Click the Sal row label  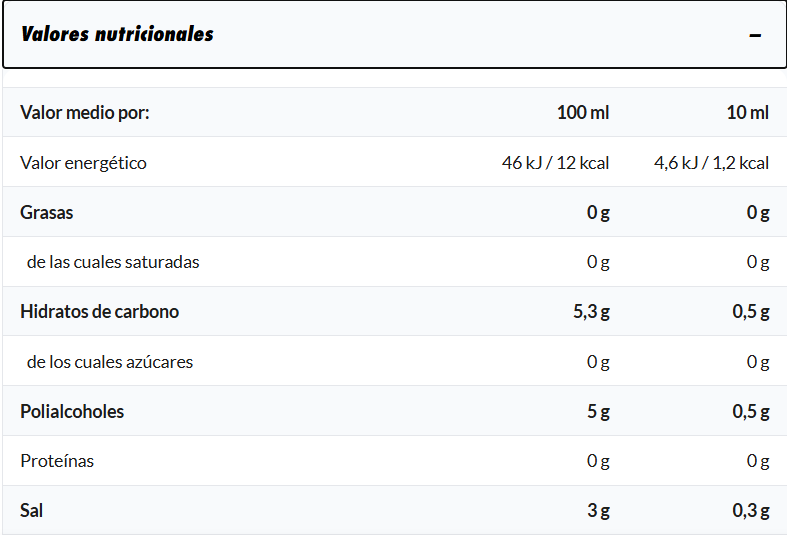[32, 510]
